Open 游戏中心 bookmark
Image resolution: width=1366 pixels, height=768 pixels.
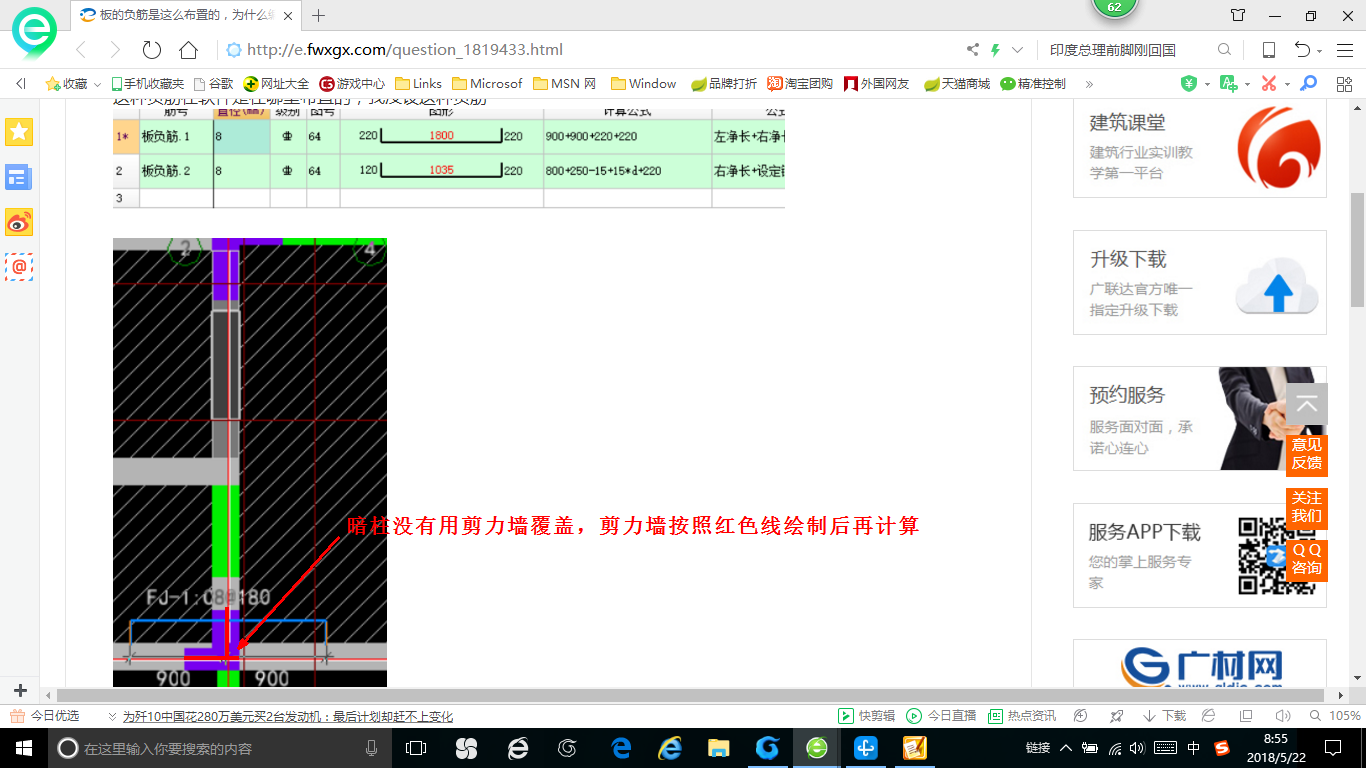tap(352, 84)
